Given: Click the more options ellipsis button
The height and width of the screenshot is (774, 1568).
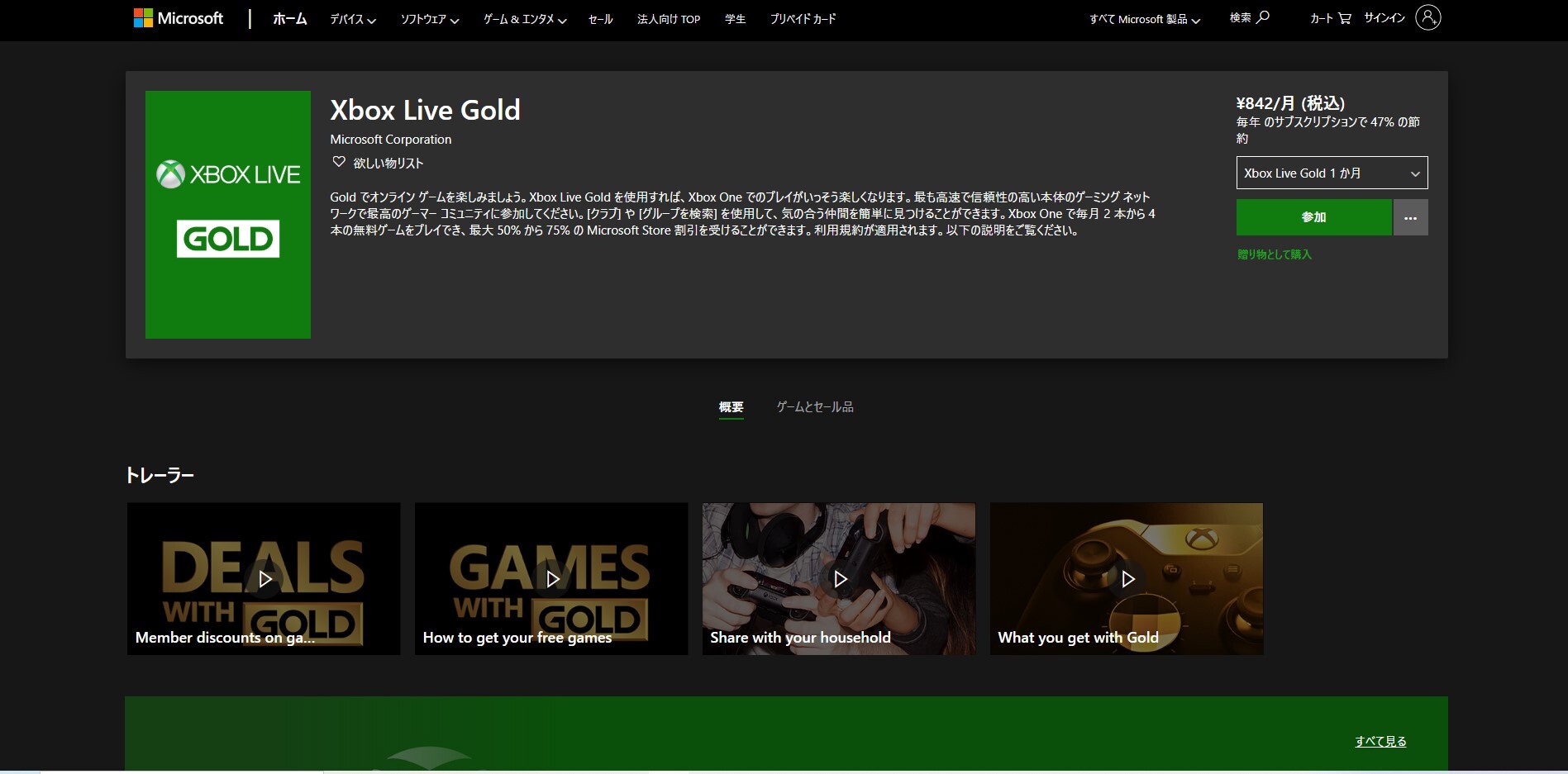Looking at the screenshot, I should (1411, 217).
